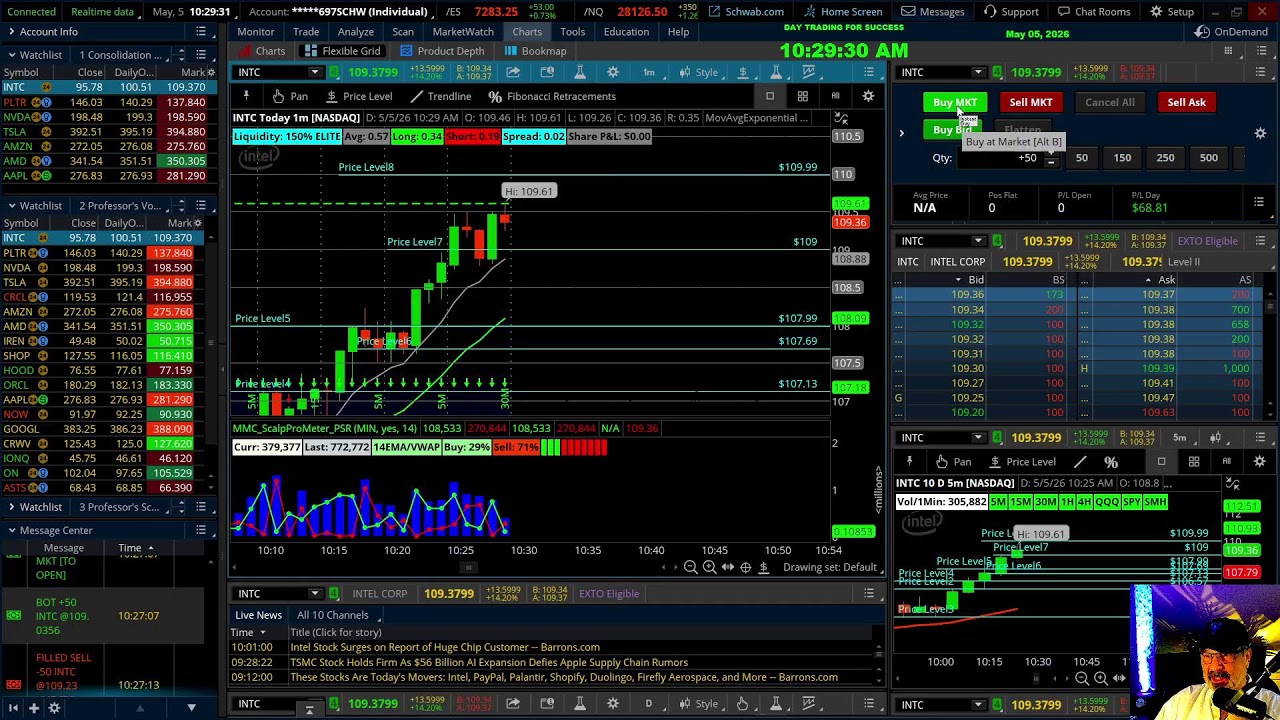Collapse the Account Info section
1280x720 pixels.
(x=11, y=32)
